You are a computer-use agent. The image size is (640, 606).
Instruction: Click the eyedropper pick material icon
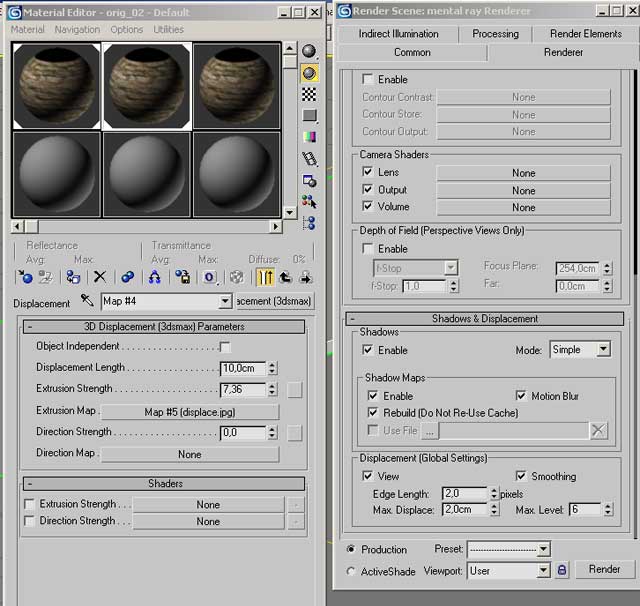click(87, 301)
